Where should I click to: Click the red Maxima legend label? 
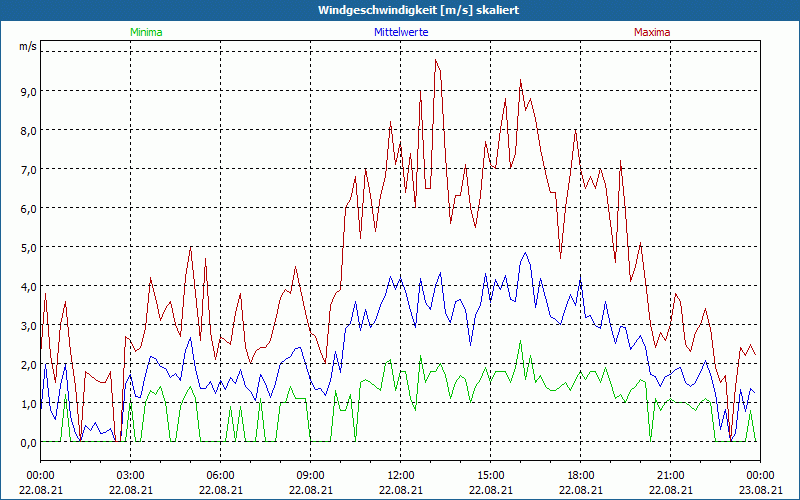[652, 32]
